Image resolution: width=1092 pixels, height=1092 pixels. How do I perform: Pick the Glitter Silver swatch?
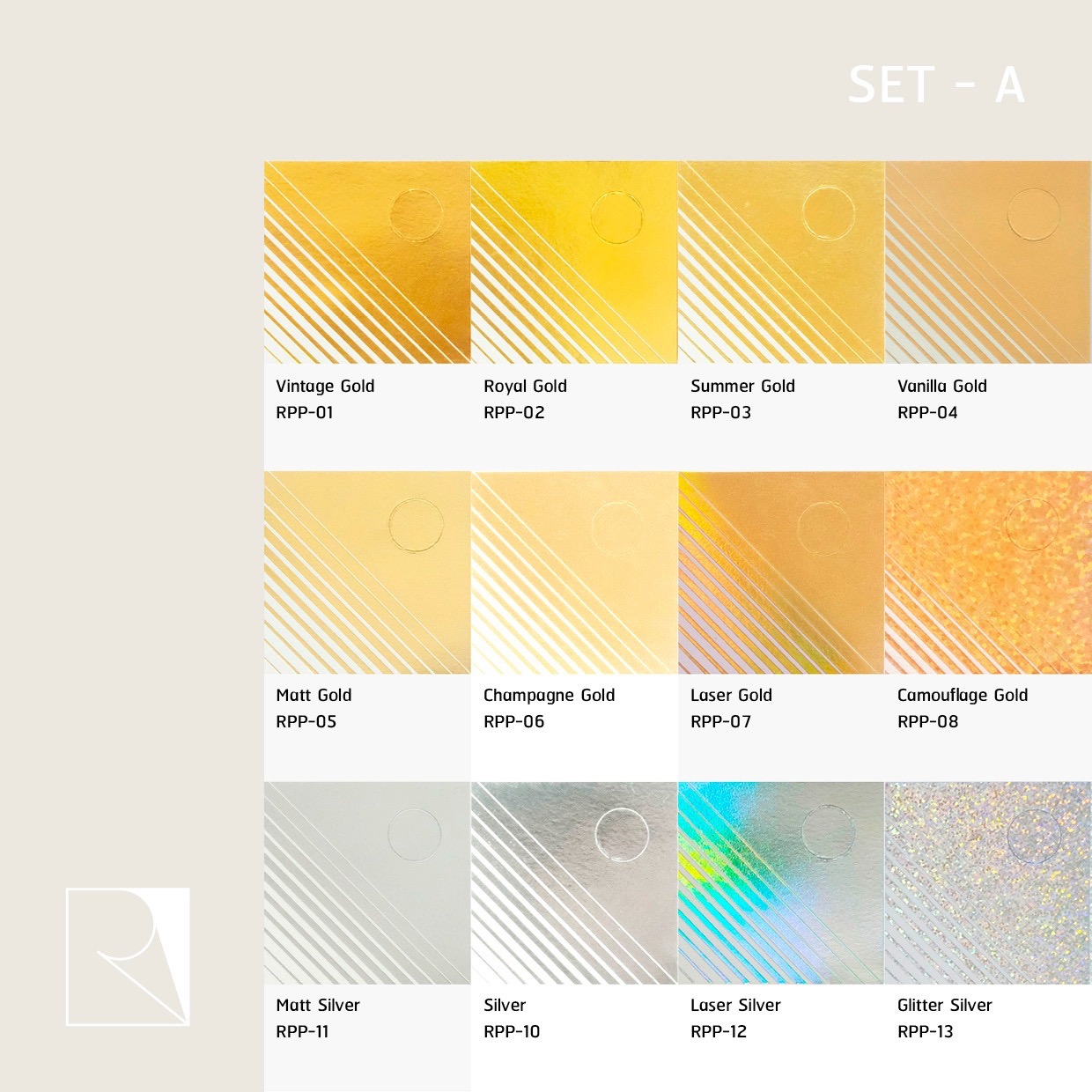point(988,882)
